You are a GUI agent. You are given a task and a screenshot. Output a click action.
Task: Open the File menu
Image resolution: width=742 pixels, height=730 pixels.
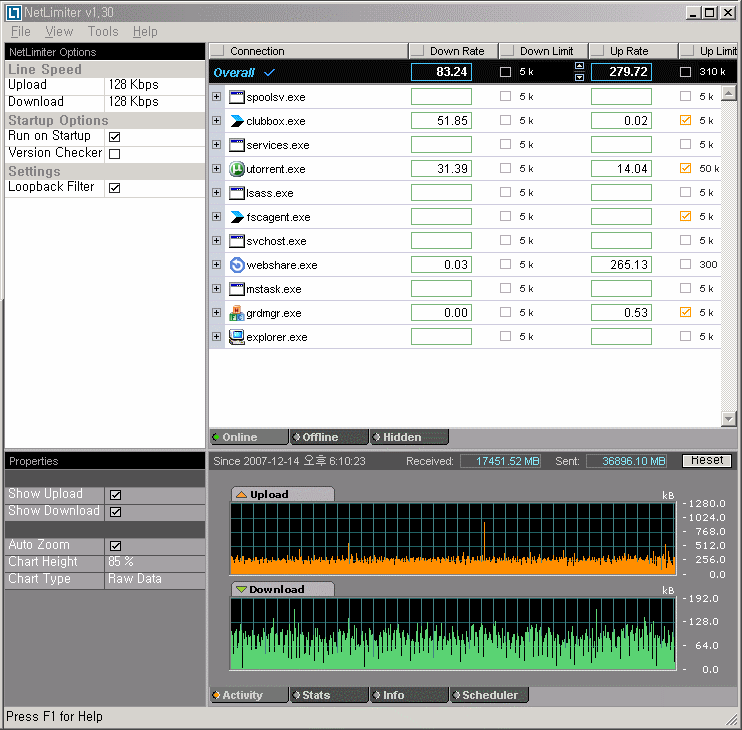(x=21, y=32)
